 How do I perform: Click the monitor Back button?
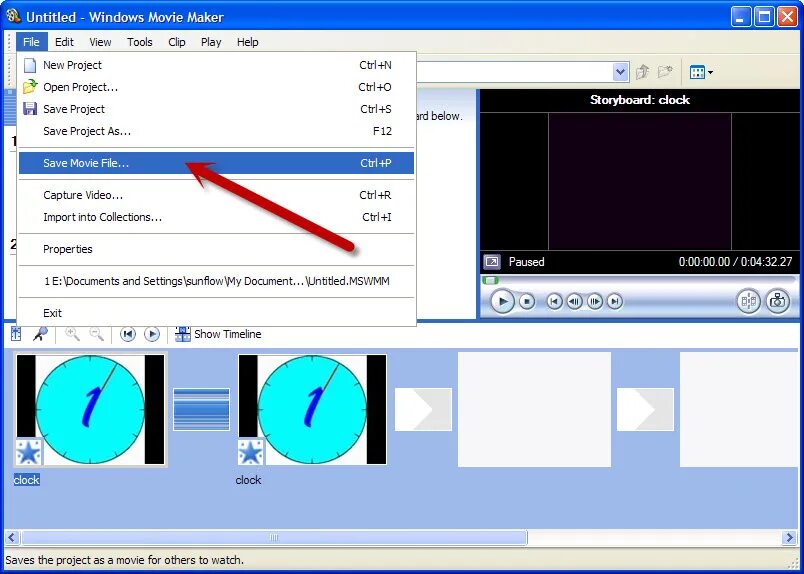coord(554,301)
